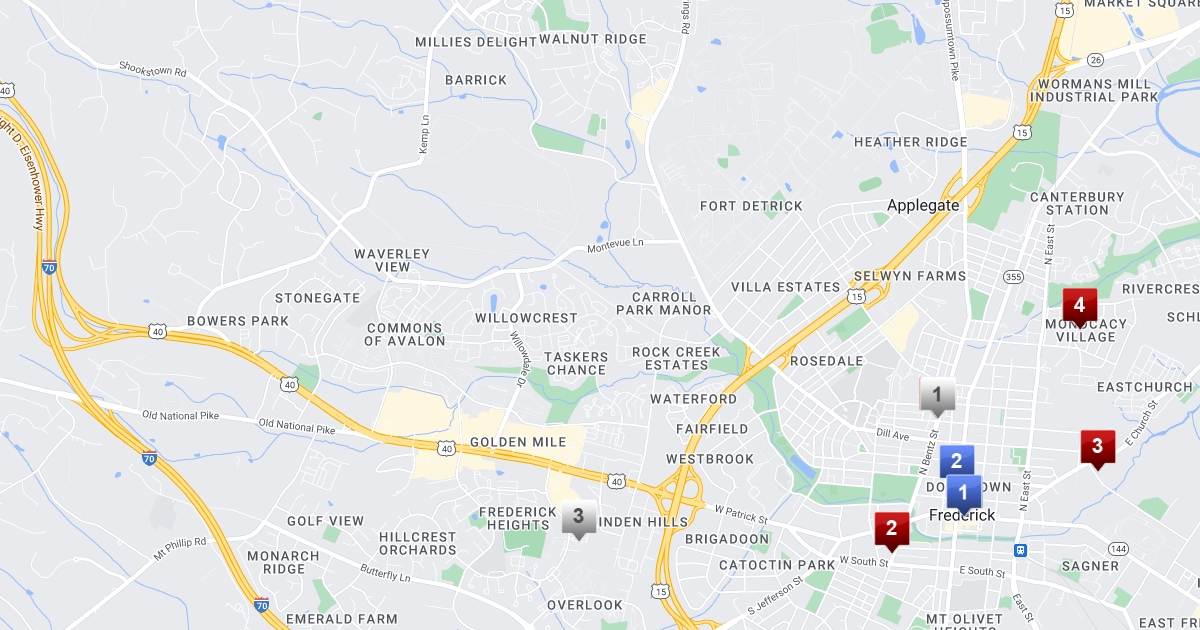Click the Fort Detrick map label

(751, 206)
